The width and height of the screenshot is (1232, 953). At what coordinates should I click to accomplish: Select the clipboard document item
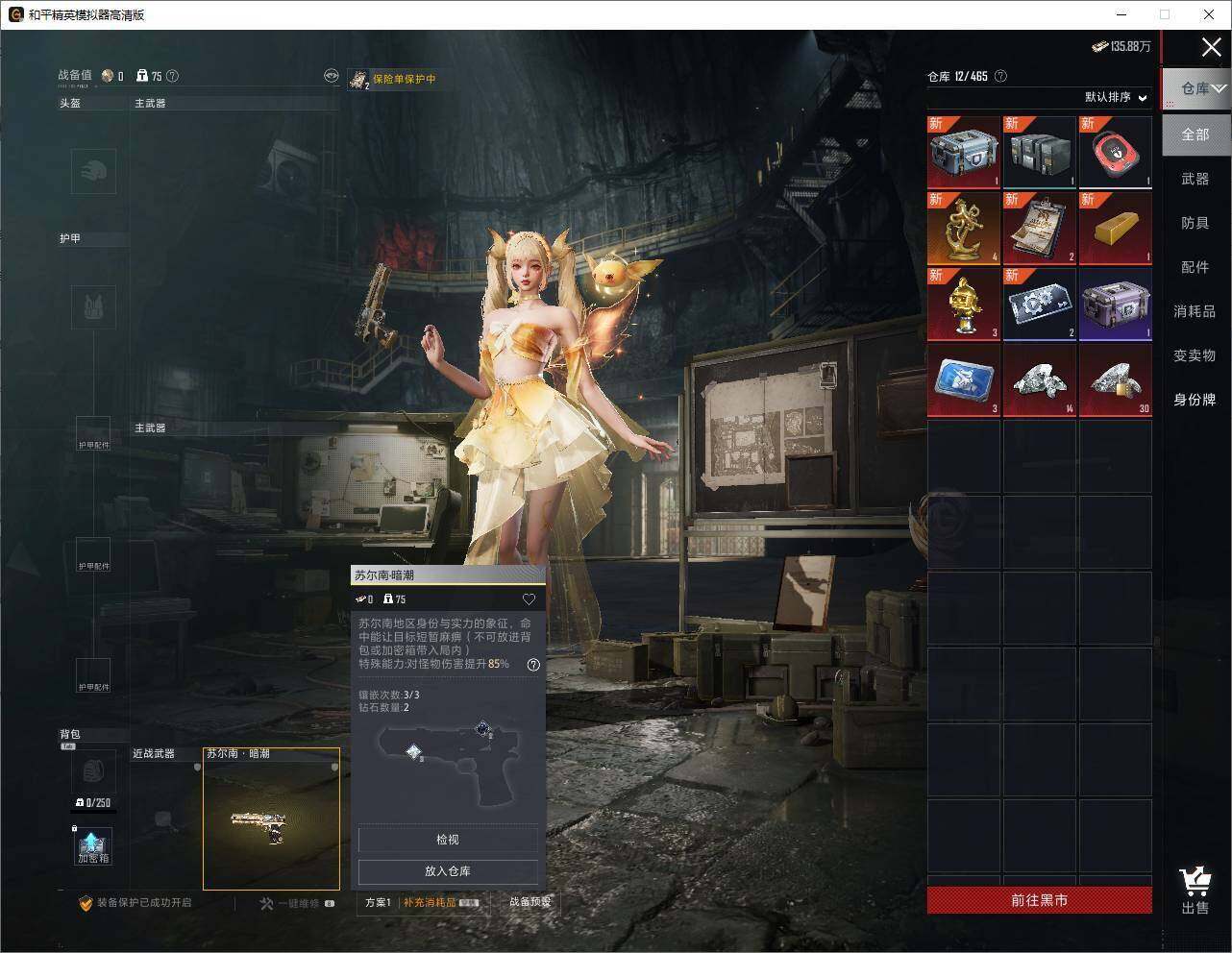(1040, 228)
